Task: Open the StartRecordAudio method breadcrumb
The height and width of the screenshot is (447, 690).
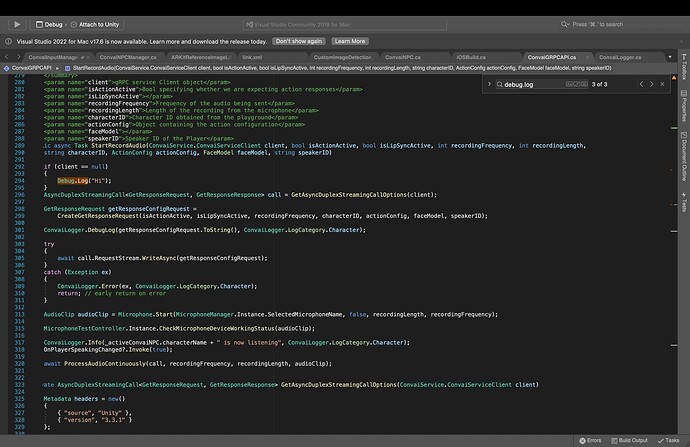Action: pyautogui.click(x=338, y=68)
